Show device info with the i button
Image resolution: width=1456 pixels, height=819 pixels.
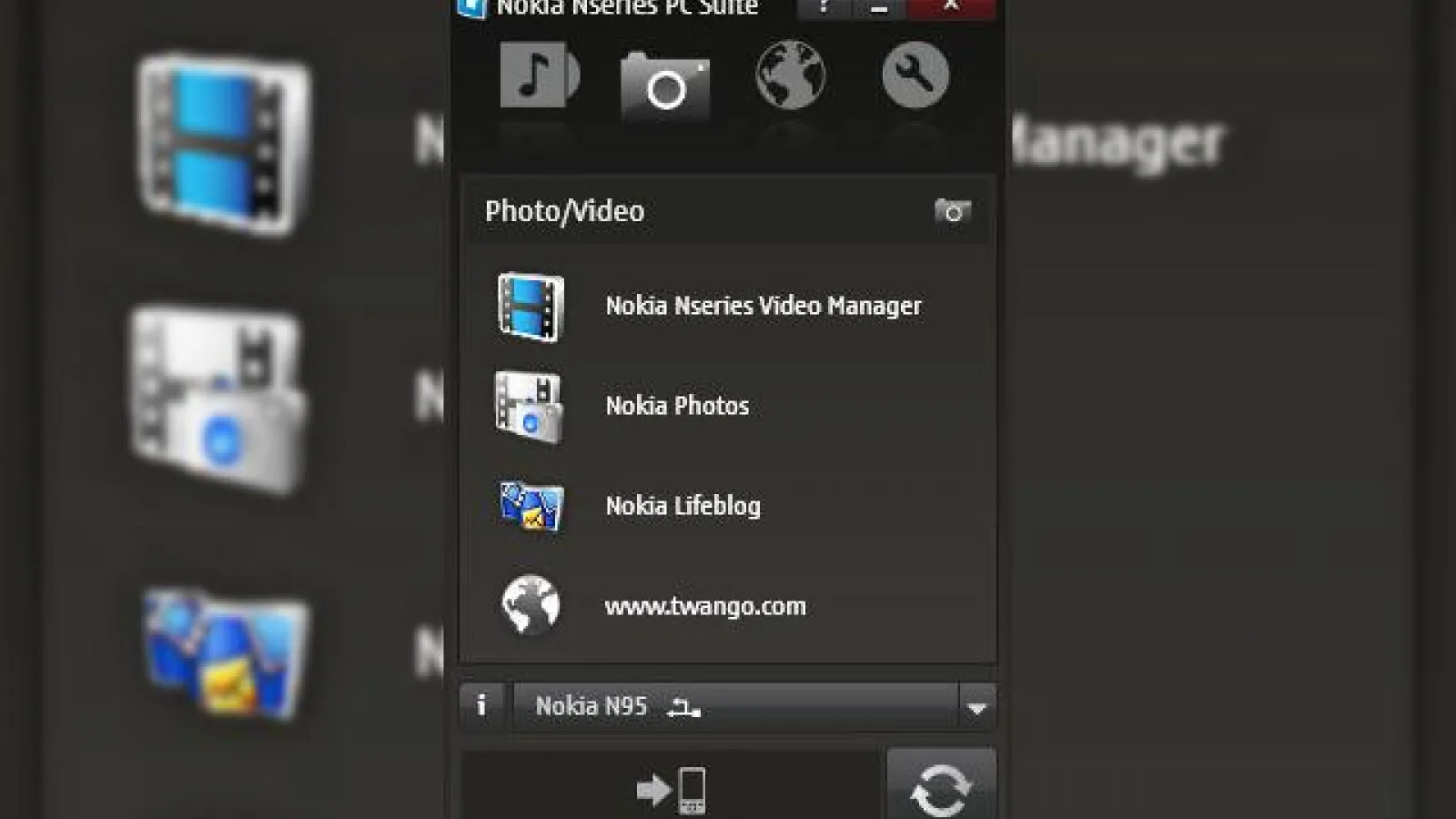(x=481, y=705)
